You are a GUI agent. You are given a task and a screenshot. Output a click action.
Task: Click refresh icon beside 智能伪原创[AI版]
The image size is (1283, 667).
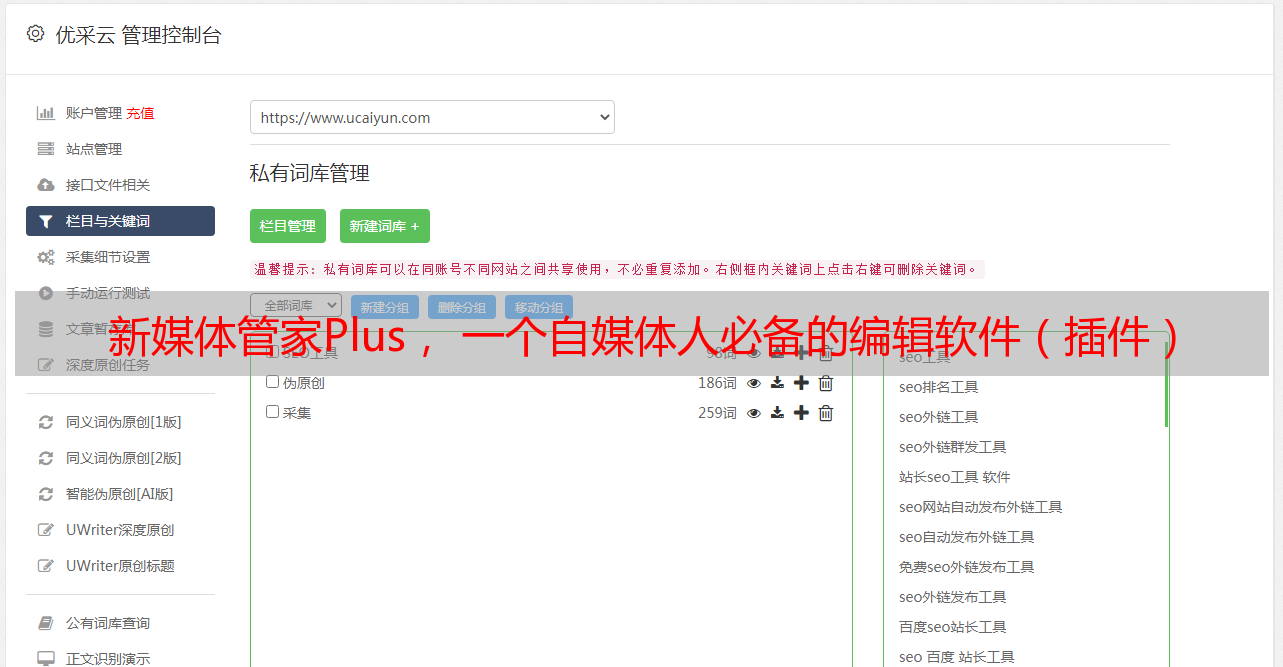[x=46, y=494]
